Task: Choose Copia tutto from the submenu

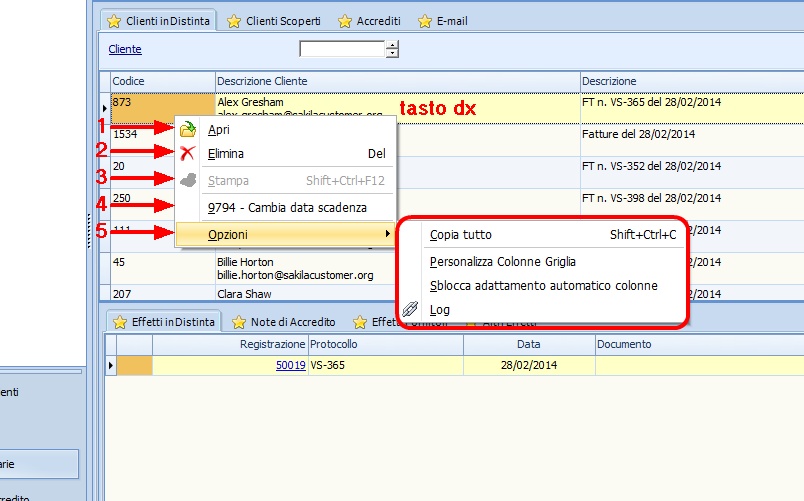Action: pos(461,235)
